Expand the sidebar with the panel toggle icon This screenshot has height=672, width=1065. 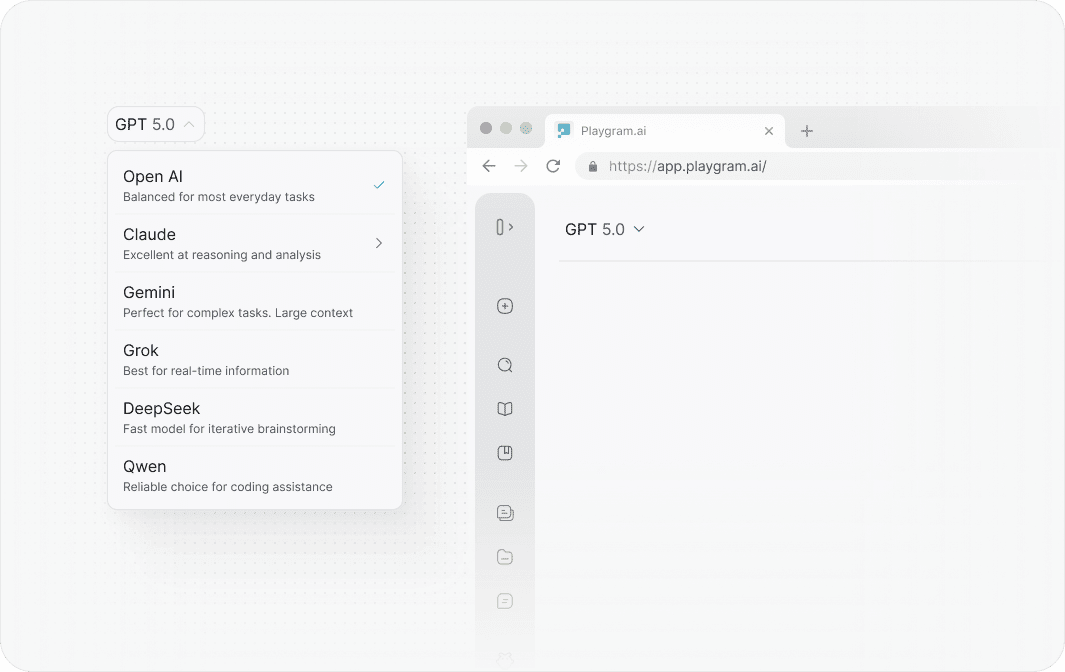click(505, 227)
